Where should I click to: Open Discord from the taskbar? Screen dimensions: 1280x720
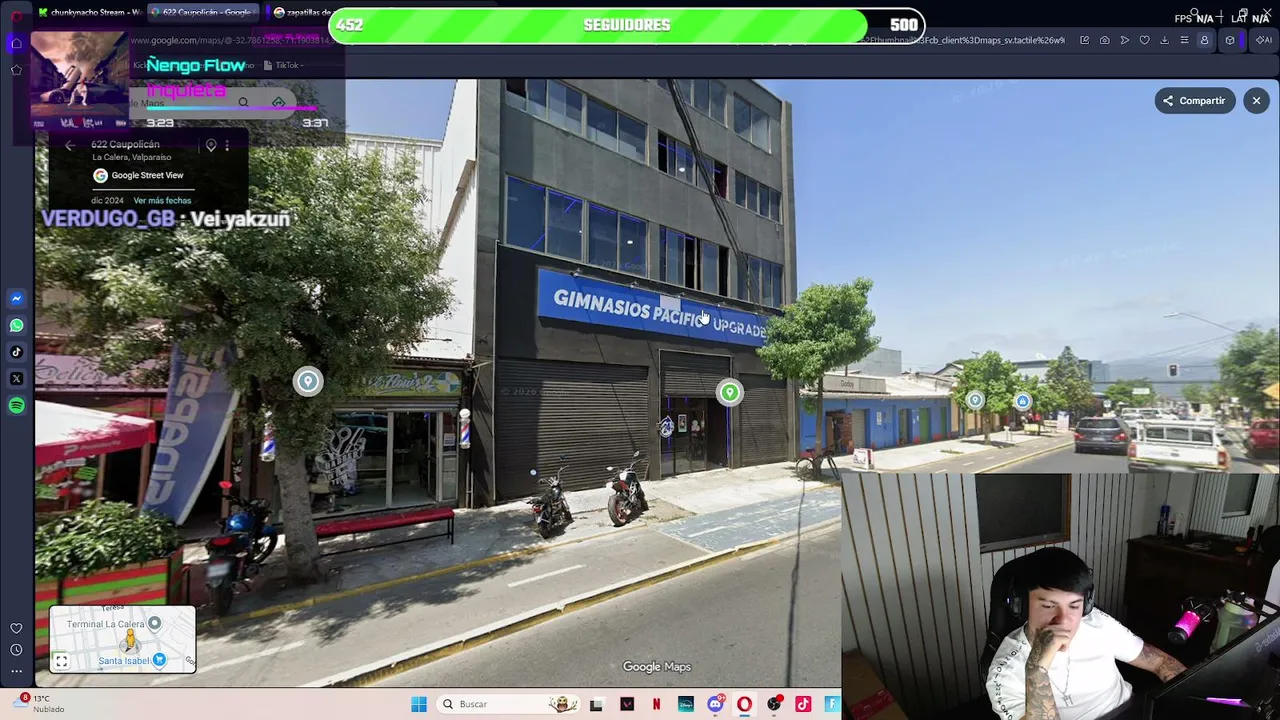715,704
